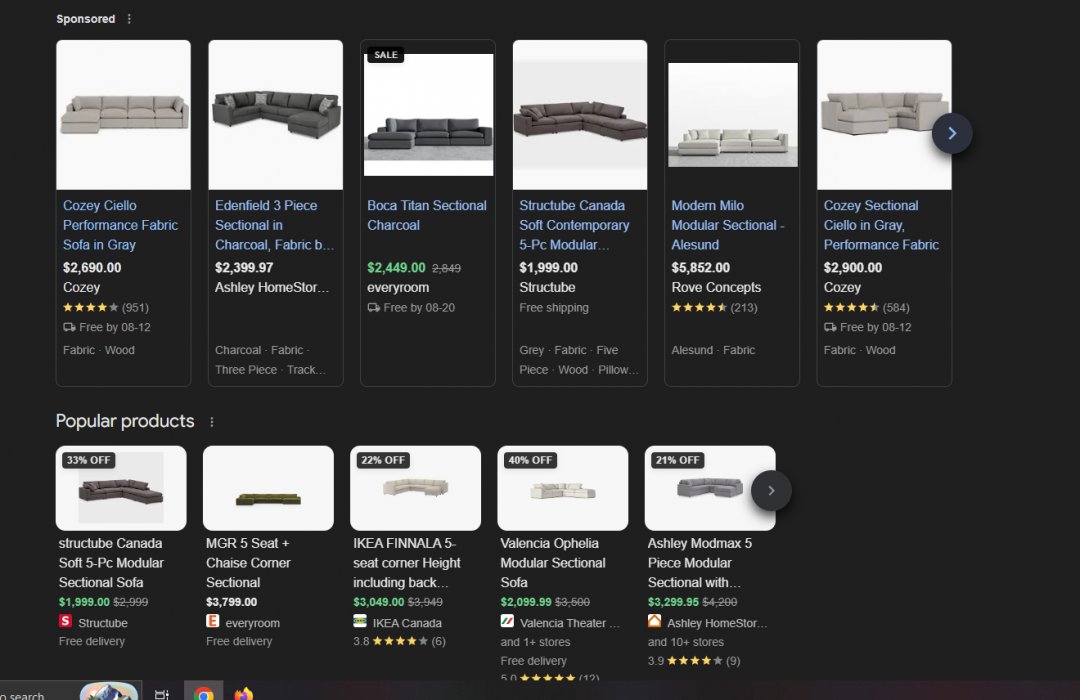Open Valencia Ophelia Modular Sectional Sofa

[x=553, y=563]
